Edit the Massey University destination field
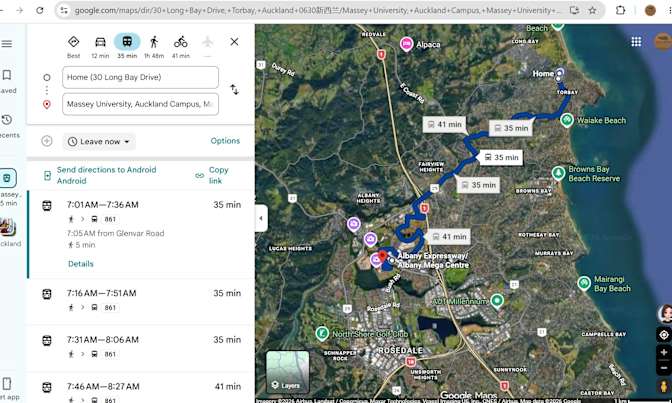The image size is (672, 403). click(140, 104)
